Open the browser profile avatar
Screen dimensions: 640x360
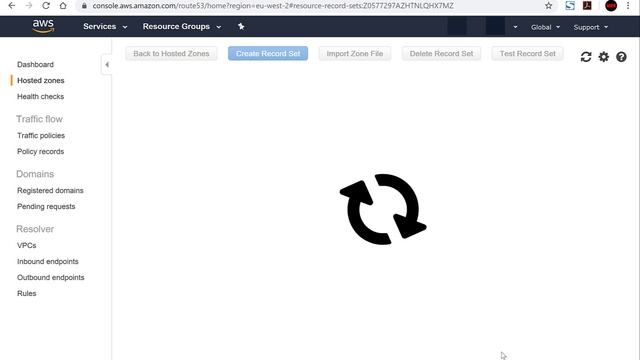click(x=611, y=6)
